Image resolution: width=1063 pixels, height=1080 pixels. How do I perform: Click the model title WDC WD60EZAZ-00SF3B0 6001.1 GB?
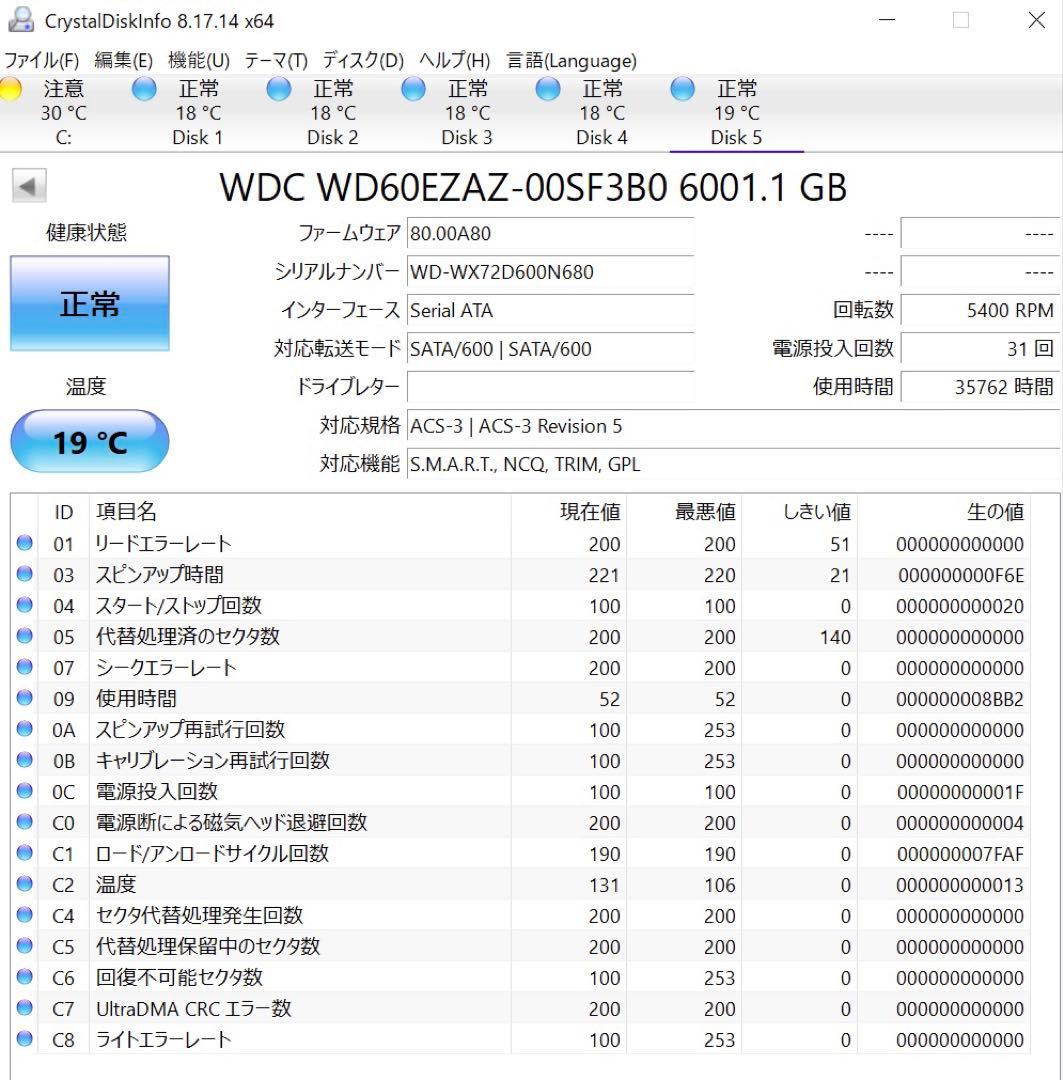(x=533, y=187)
